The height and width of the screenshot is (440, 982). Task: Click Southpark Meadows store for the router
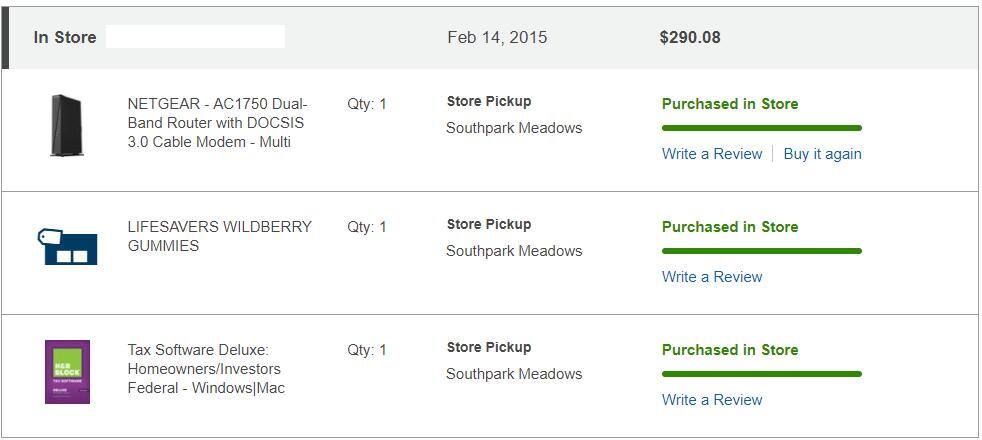[513, 128]
